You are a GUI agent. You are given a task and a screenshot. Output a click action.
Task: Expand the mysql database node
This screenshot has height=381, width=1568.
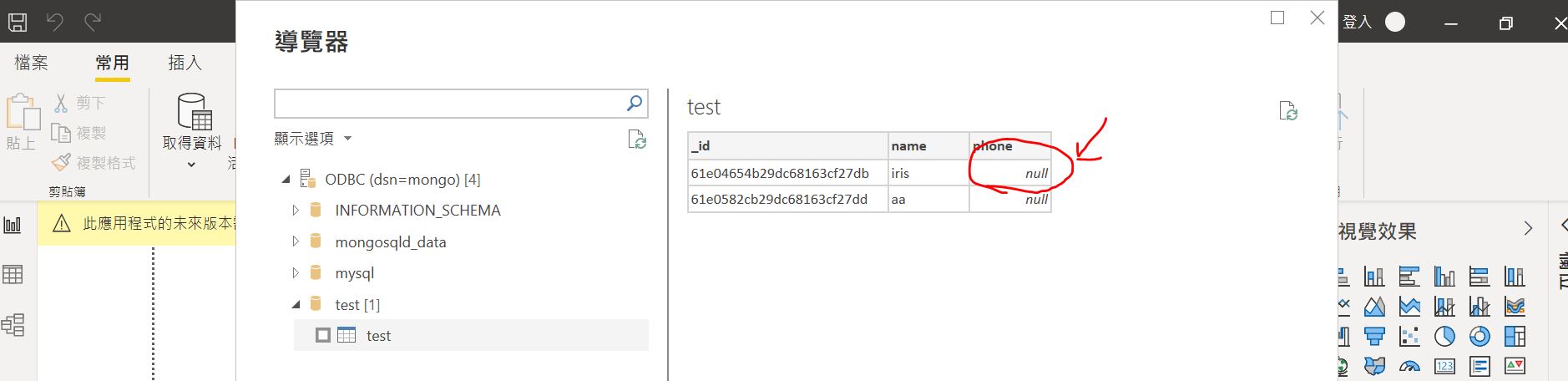coord(296,272)
